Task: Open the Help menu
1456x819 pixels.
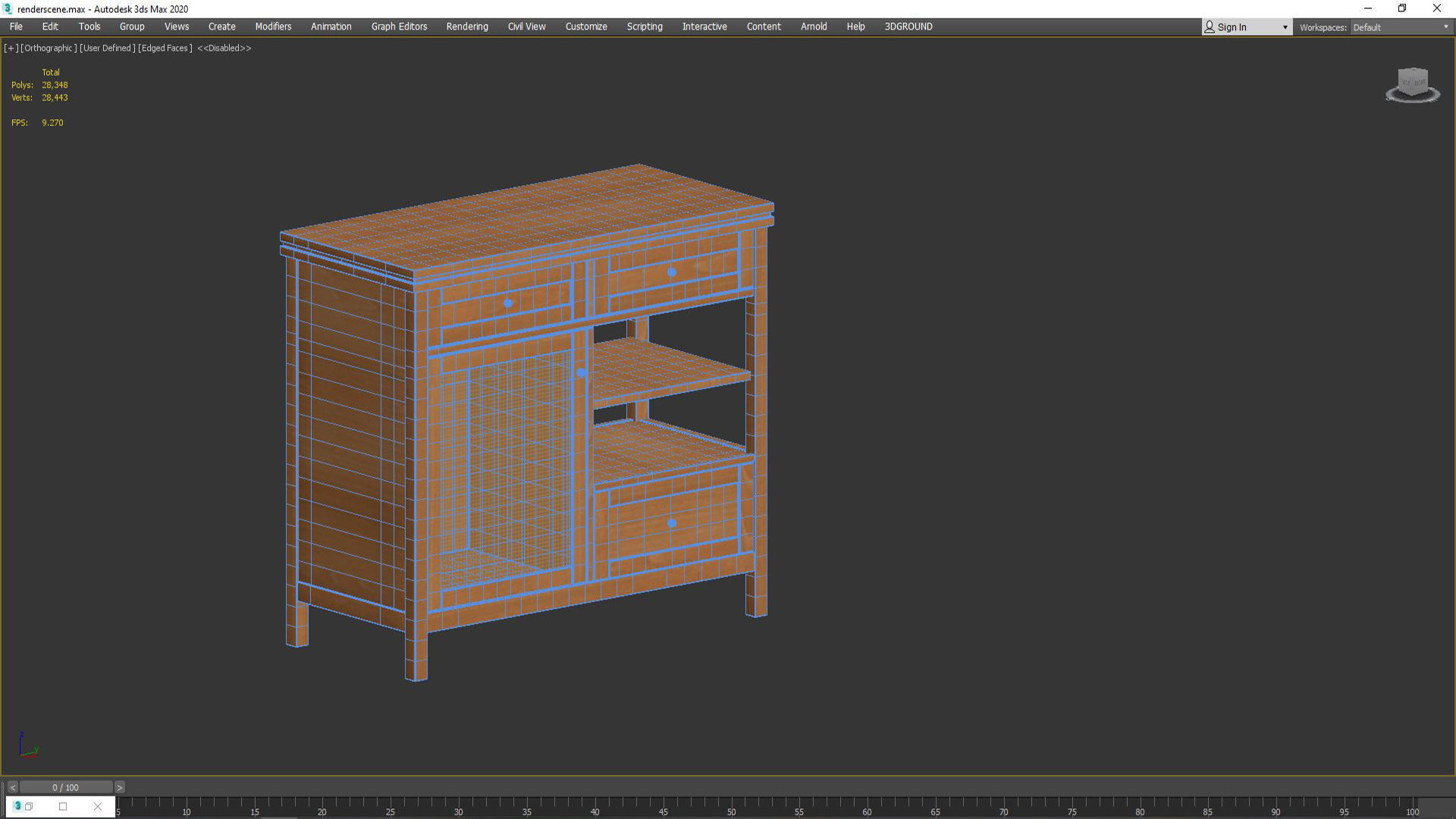Action: [x=855, y=27]
